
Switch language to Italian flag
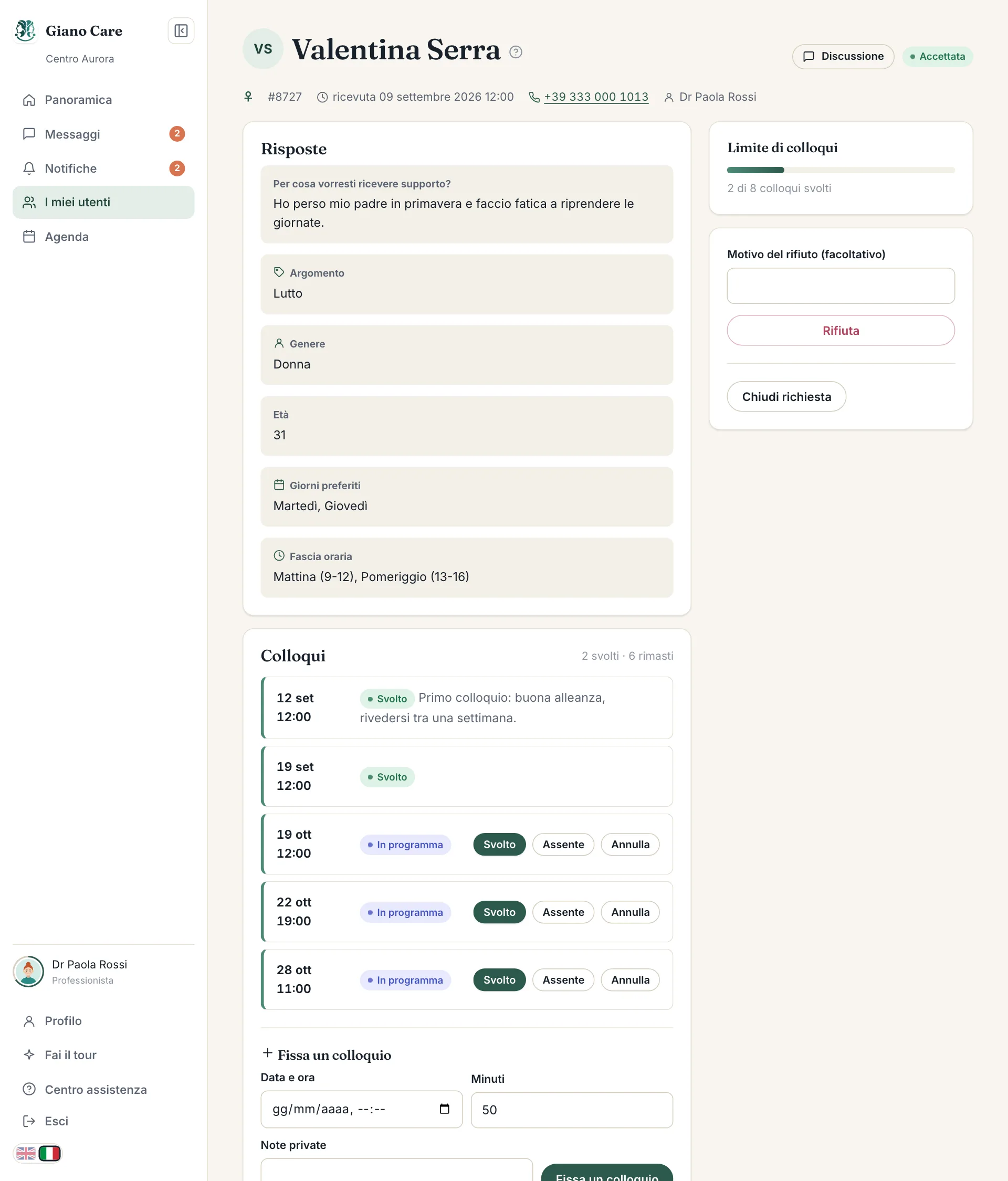(49, 1154)
